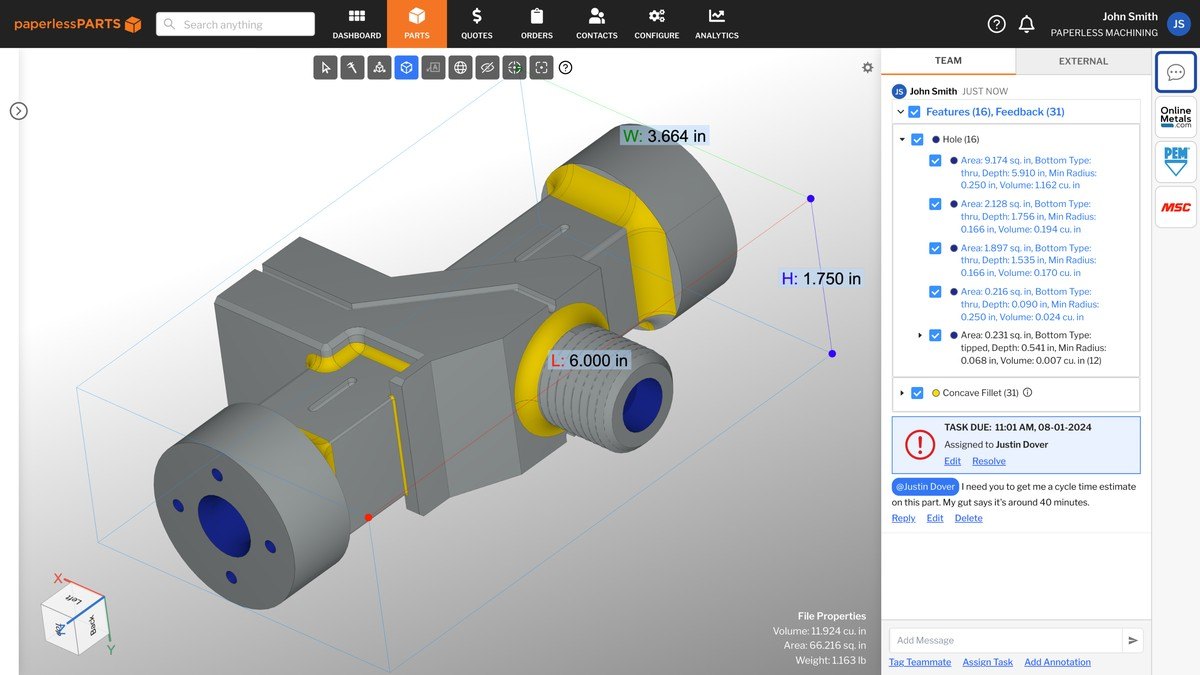The image size is (1200, 675).
Task: Click the L: 6.000 in dimension label
Action: click(x=589, y=360)
